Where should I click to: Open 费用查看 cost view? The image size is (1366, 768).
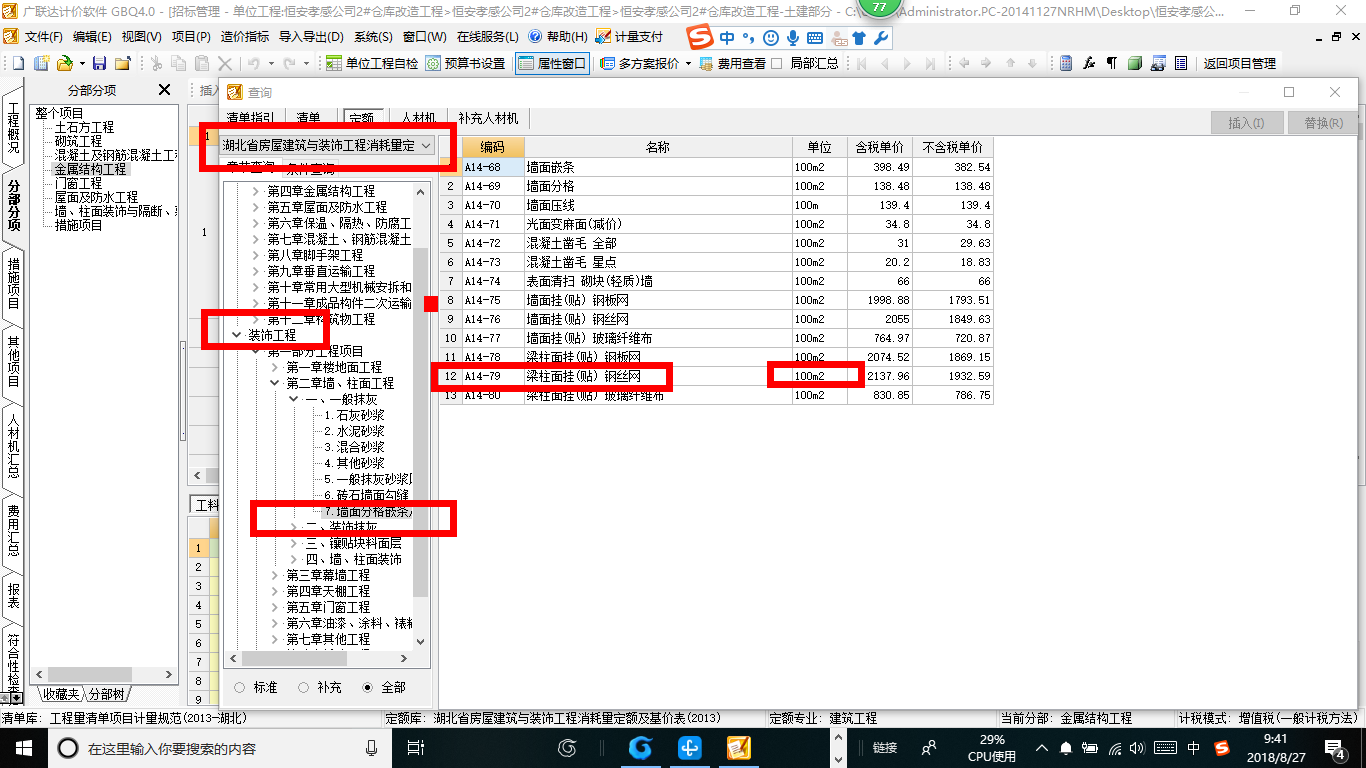coord(733,63)
